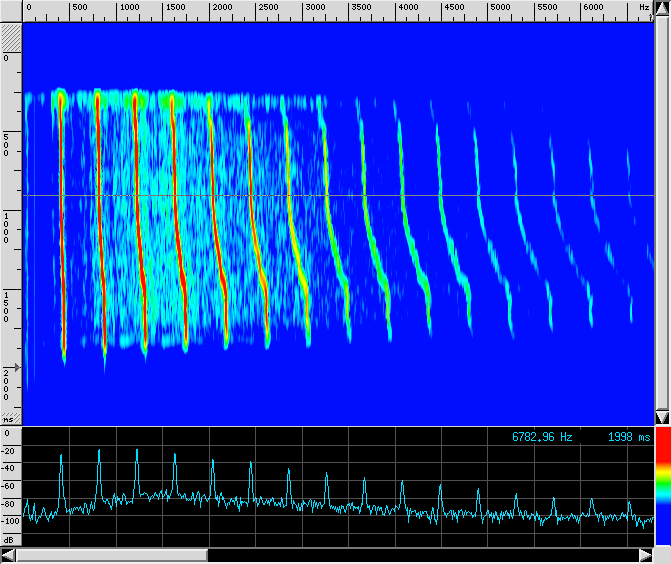The width and height of the screenshot is (671, 564).
Task: Click the 3000 mark on the frequency ruler
Action: pyautogui.click(x=315, y=8)
